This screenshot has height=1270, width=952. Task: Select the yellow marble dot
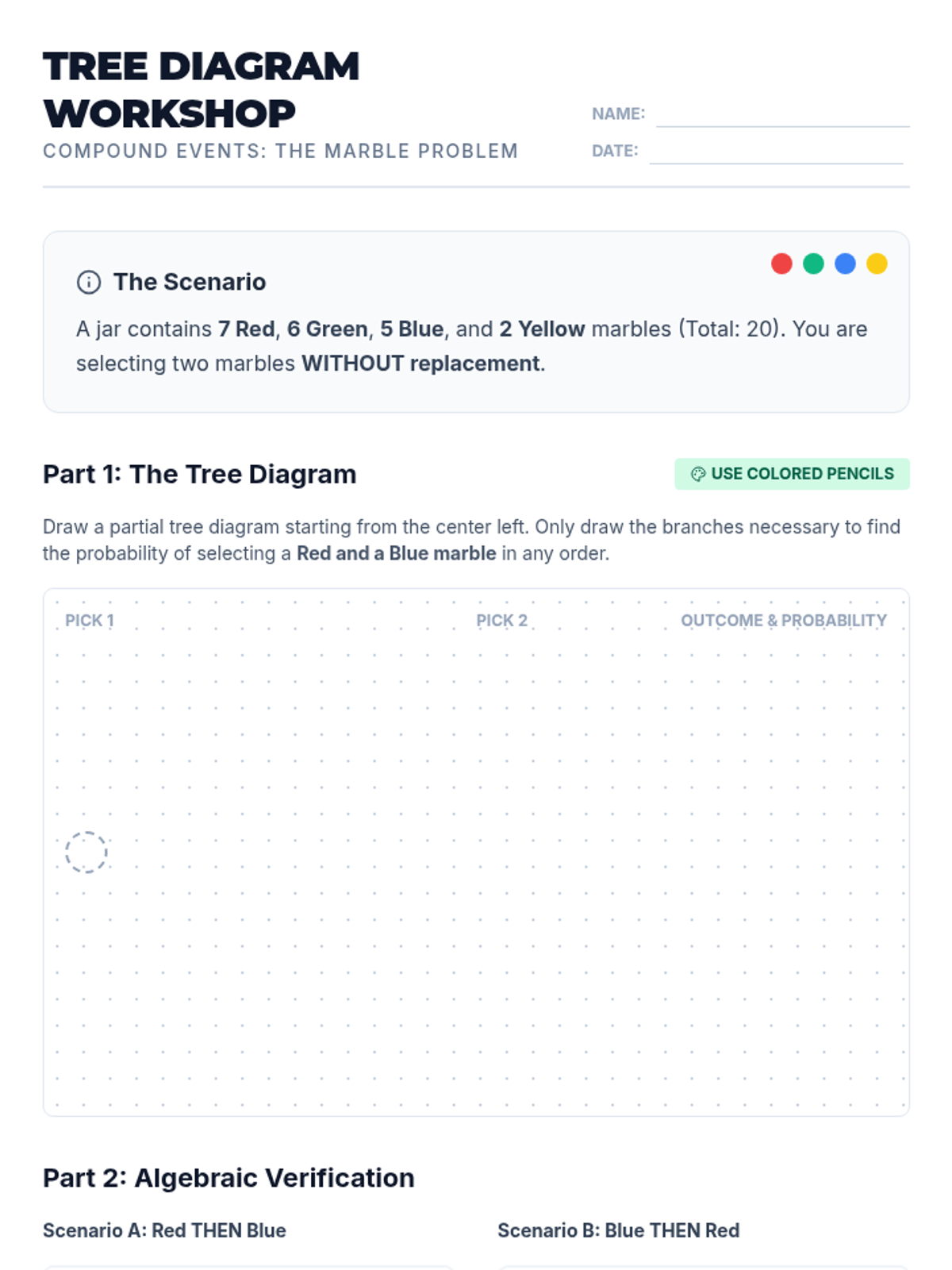point(877,264)
